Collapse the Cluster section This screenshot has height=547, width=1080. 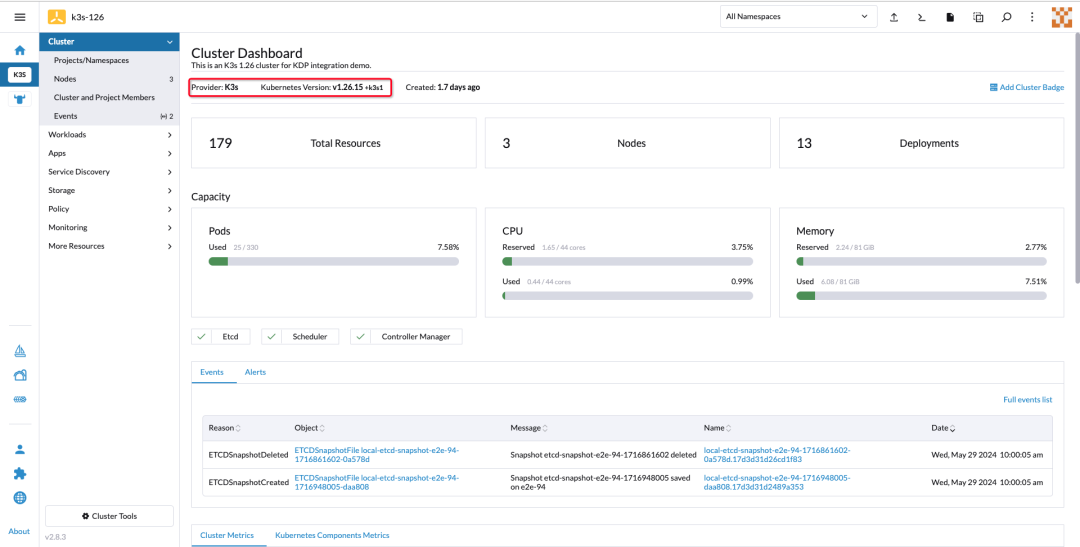coord(169,42)
